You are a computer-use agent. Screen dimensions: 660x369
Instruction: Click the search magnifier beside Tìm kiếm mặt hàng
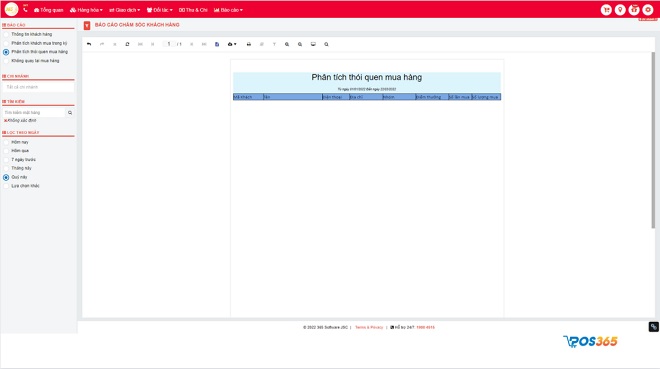70,113
